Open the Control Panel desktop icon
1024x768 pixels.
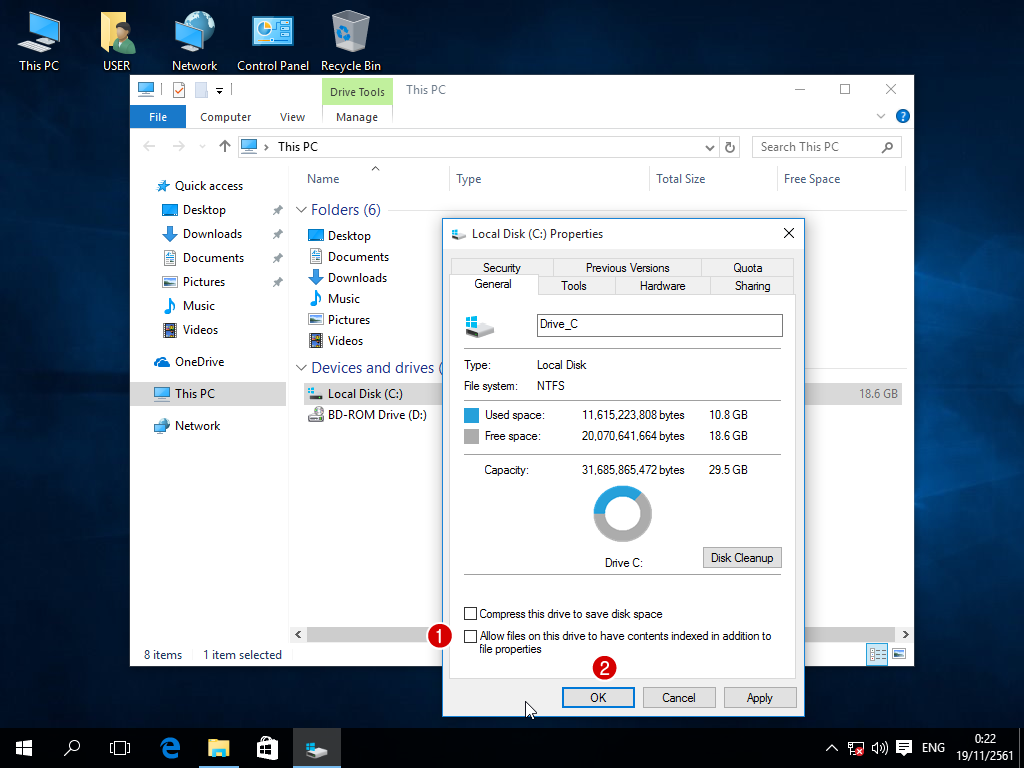273,40
